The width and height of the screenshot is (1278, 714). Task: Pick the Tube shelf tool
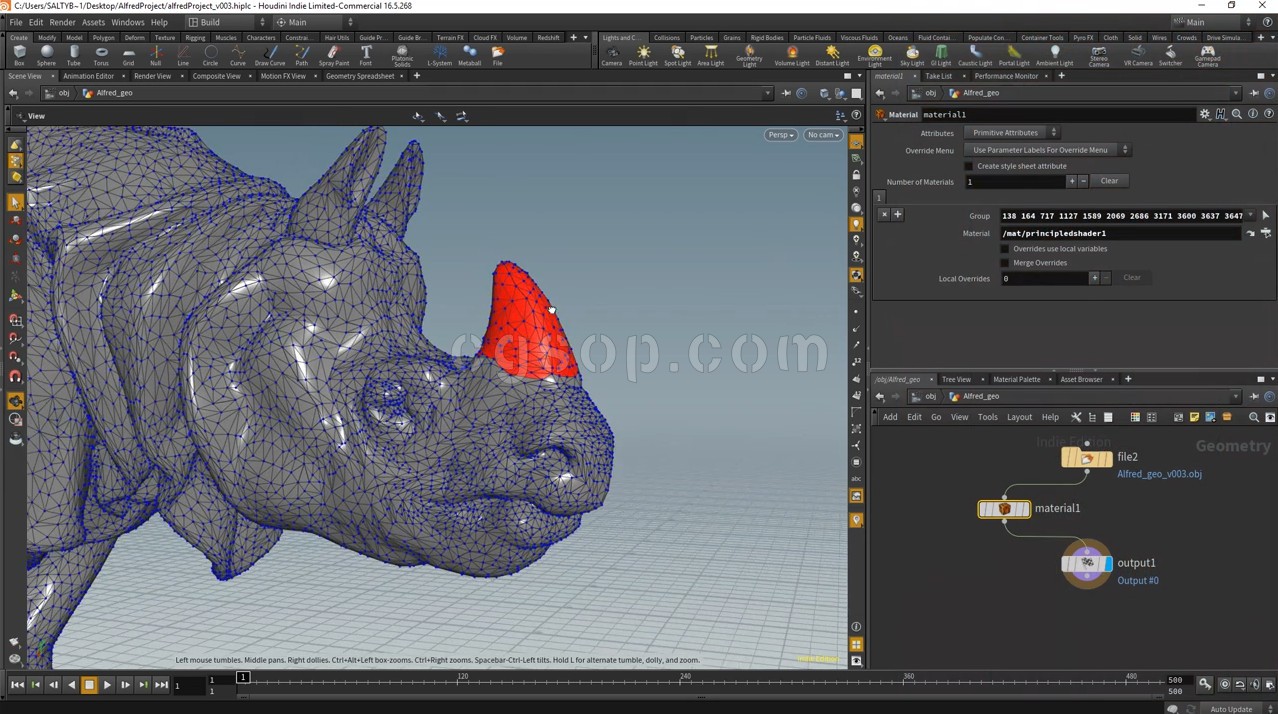pos(73,55)
